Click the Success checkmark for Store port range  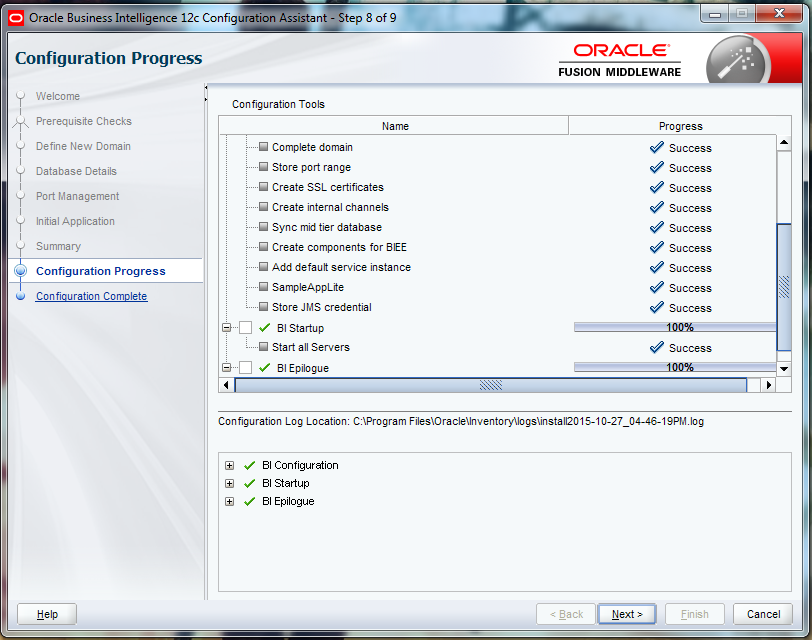[657, 168]
